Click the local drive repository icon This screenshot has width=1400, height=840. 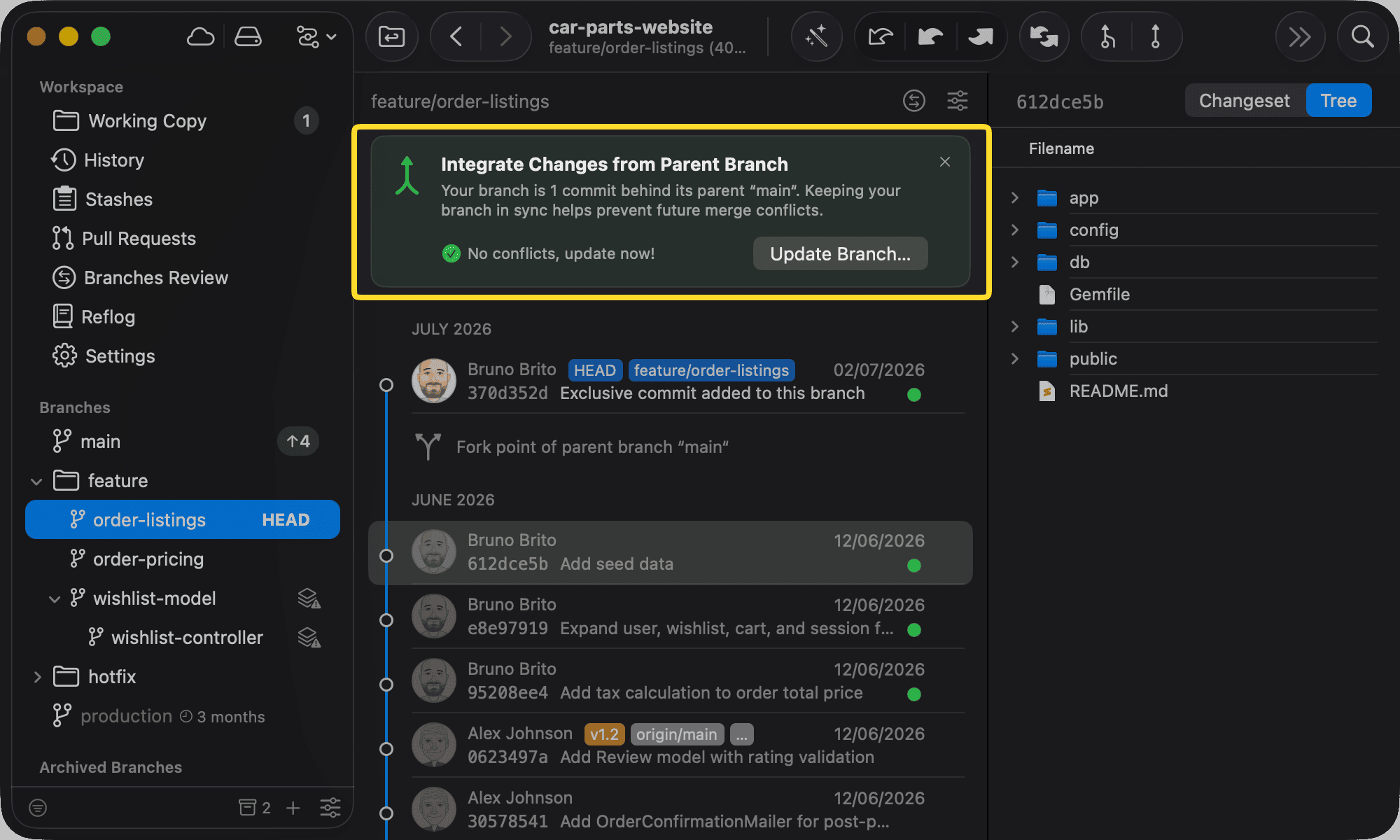[248, 36]
